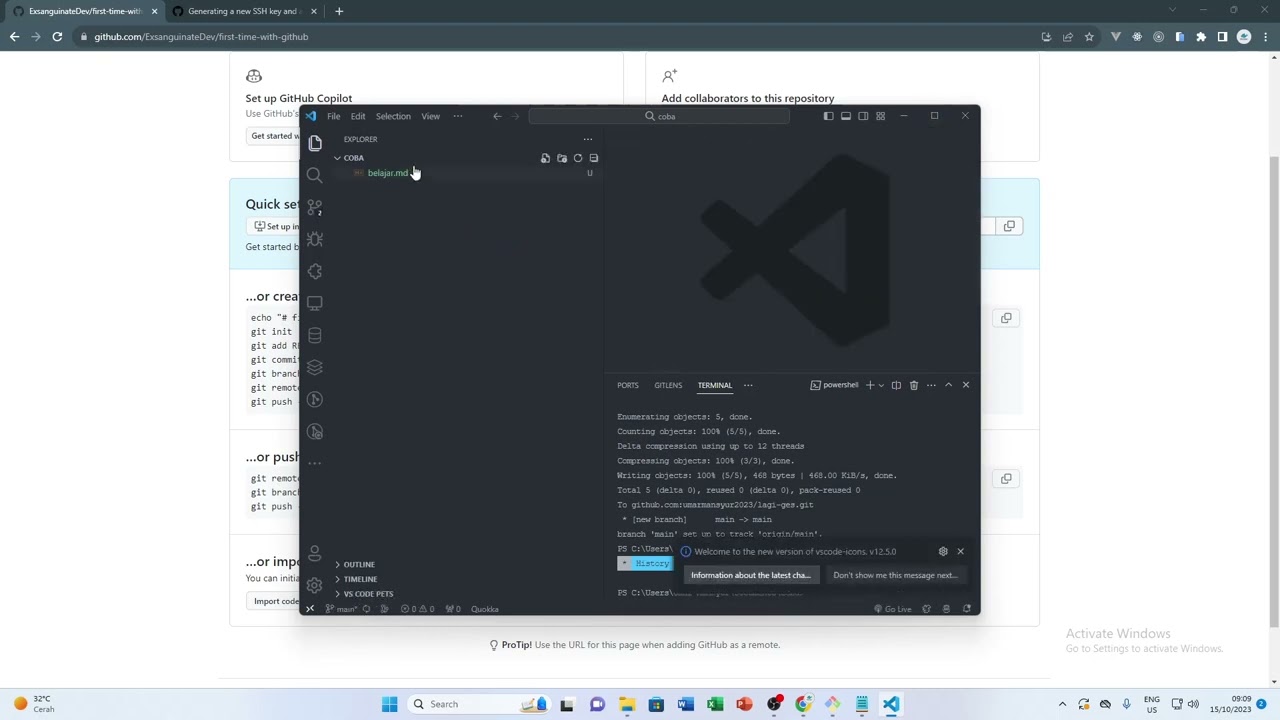
Task: Go back in VS Code navigation arrow
Action: coord(497,116)
